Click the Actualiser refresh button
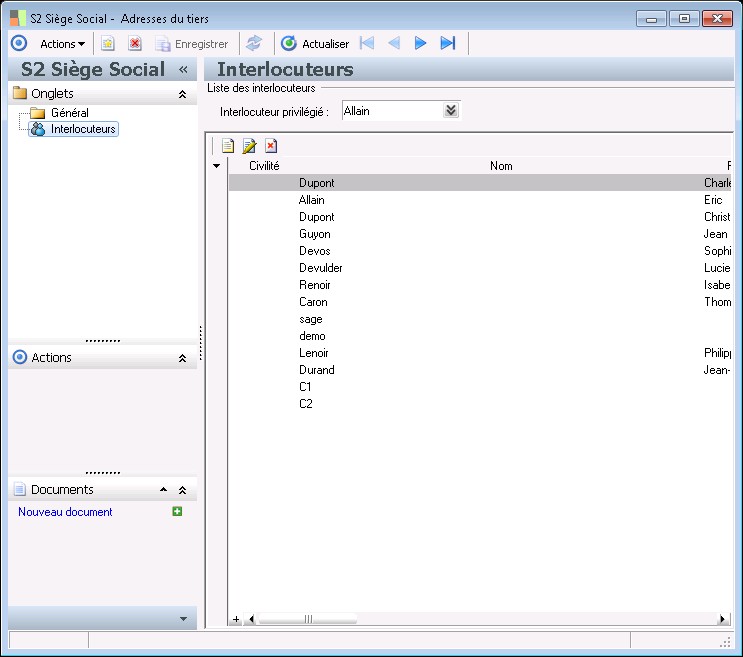Viewport: 743px width, 657px height. coord(316,44)
